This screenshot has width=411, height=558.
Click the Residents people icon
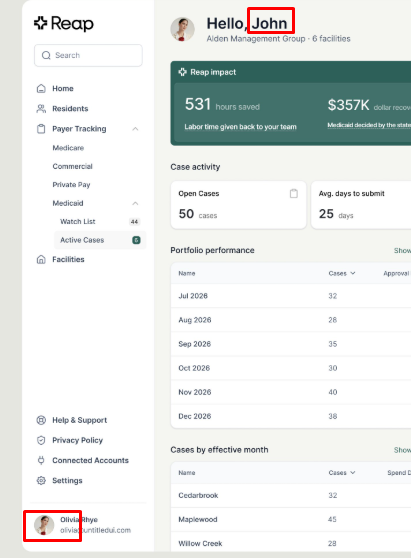click(x=41, y=109)
